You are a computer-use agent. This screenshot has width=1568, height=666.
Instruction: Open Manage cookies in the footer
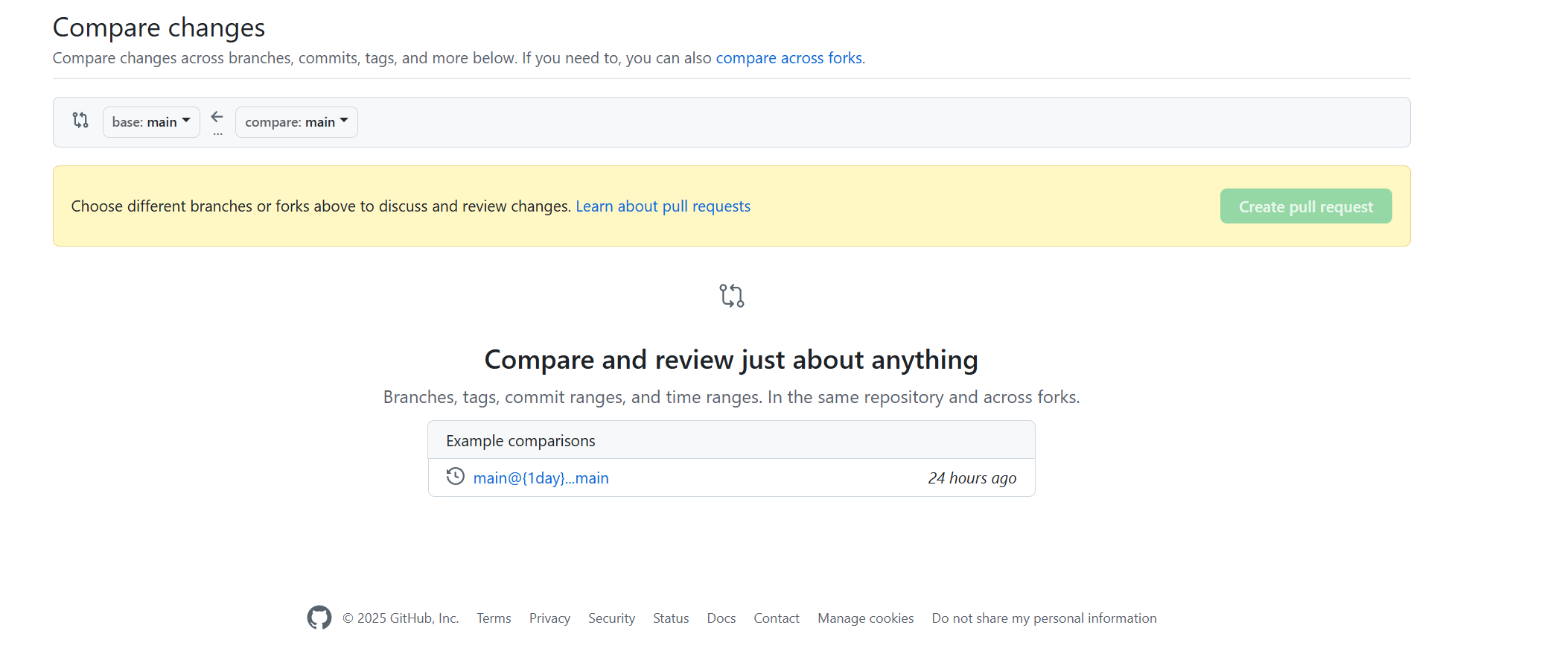pos(865,618)
